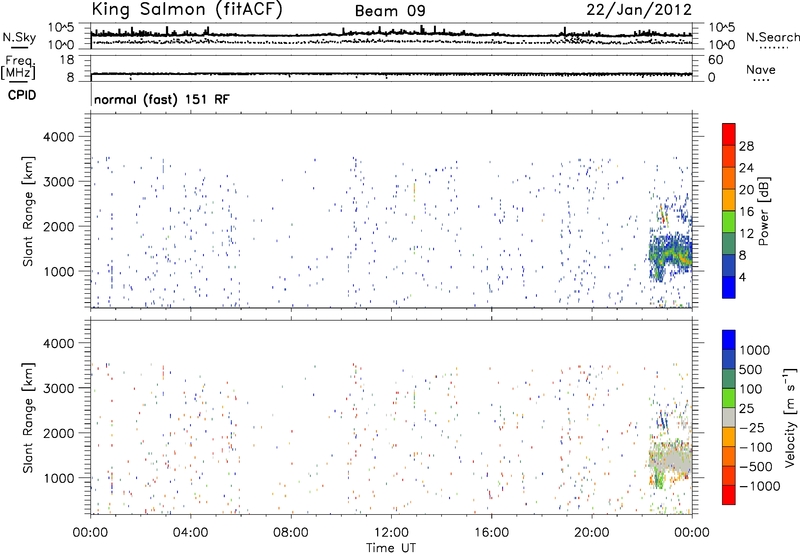Click the 'Velocity [m s-1]' color bar title
The width and height of the screenshot is (800, 554).
(x=790, y=417)
